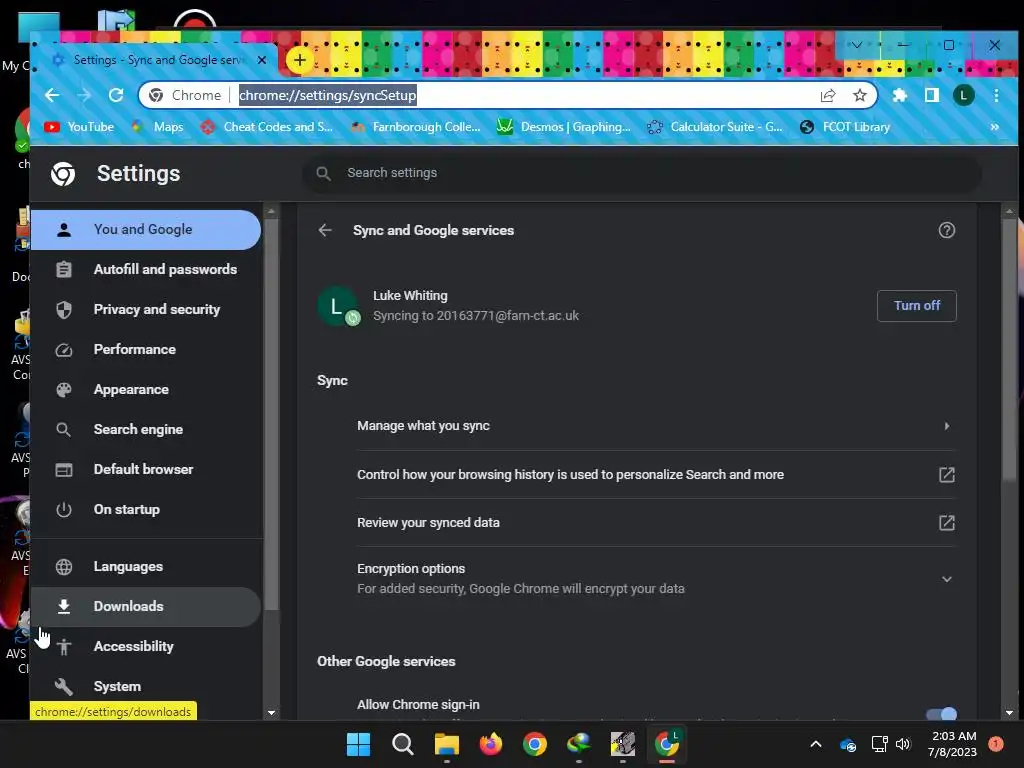Open the Extensions puzzle icon
1024x768 pixels.
[x=899, y=95]
